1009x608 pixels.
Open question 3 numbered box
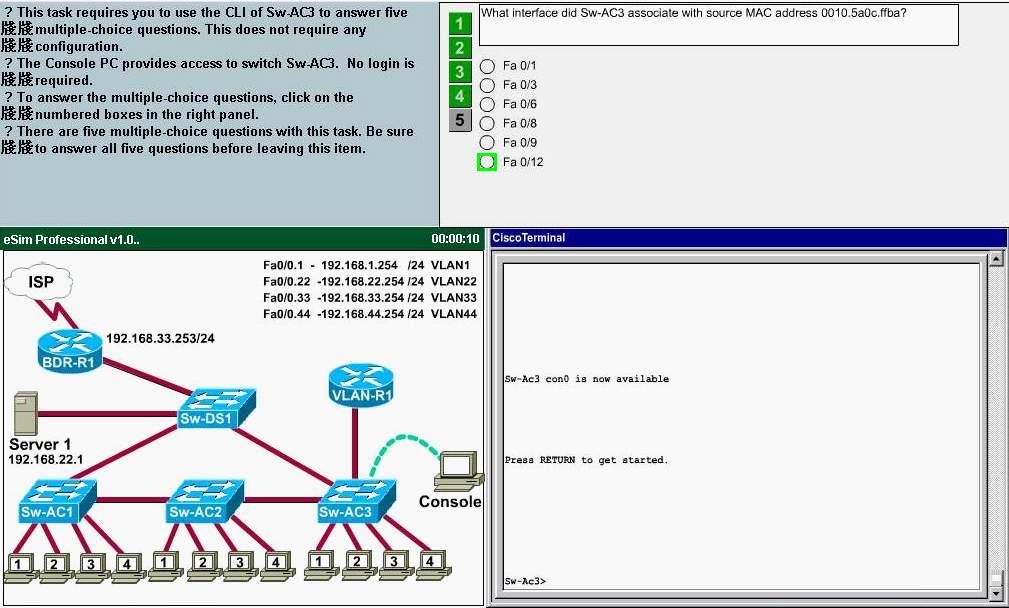pyautogui.click(x=459, y=71)
